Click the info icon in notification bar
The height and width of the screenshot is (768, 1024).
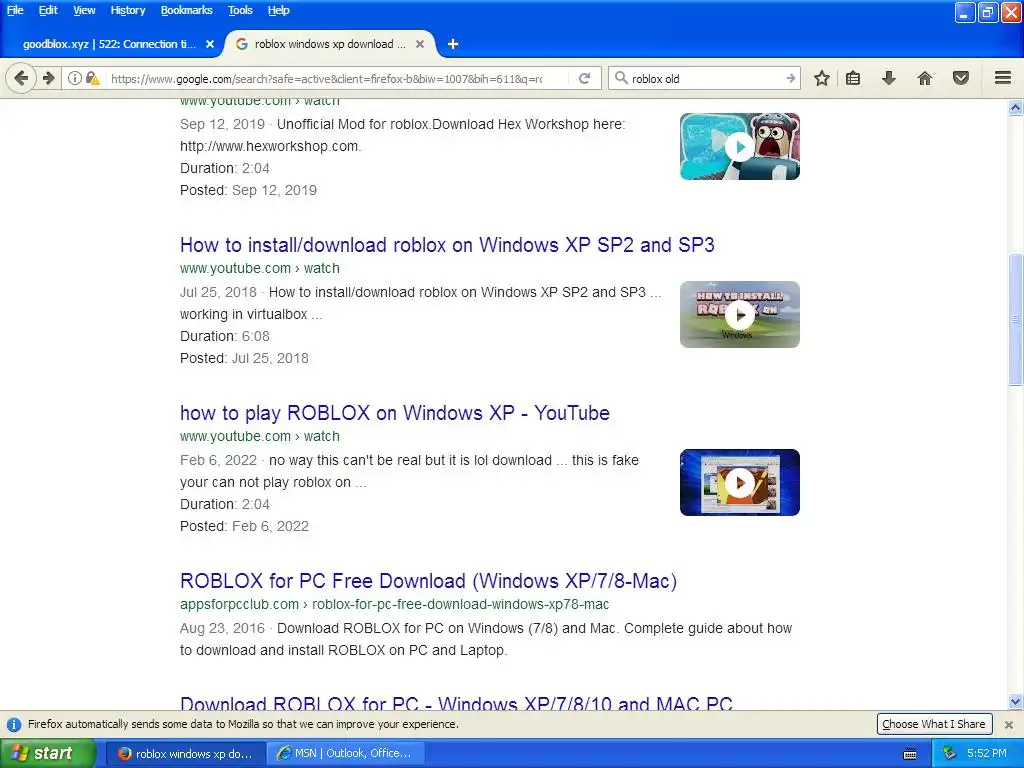click(14, 724)
